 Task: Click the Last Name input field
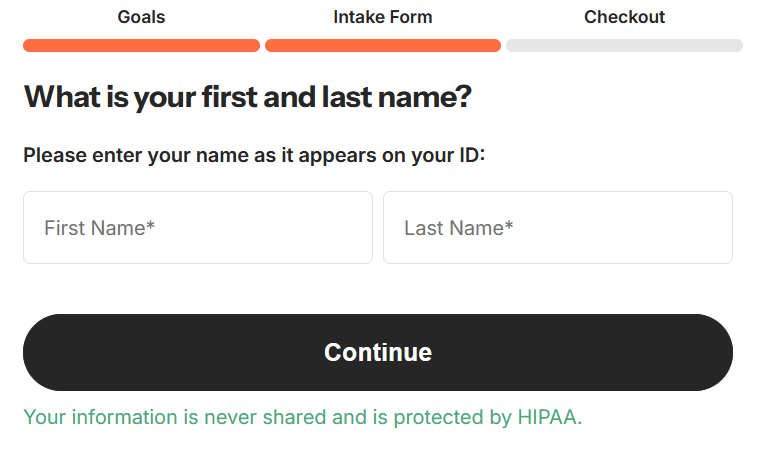558,228
